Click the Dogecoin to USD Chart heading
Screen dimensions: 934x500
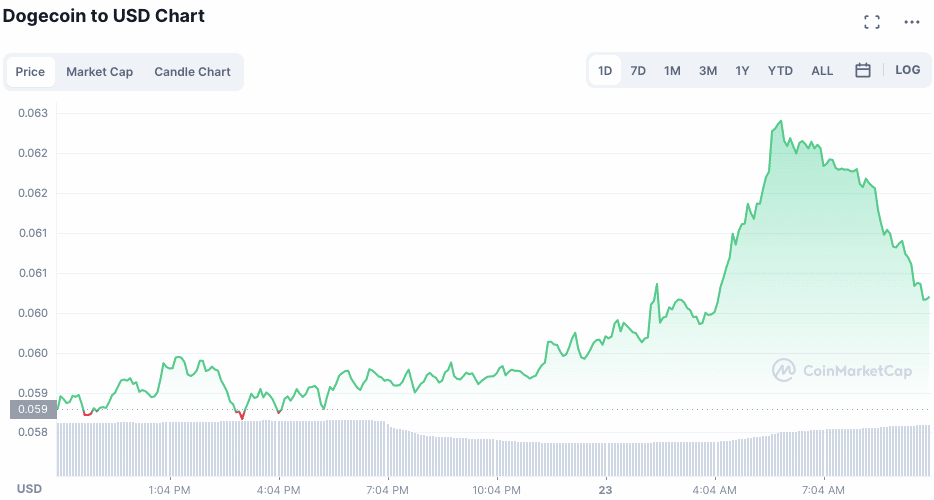[x=104, y=16]
